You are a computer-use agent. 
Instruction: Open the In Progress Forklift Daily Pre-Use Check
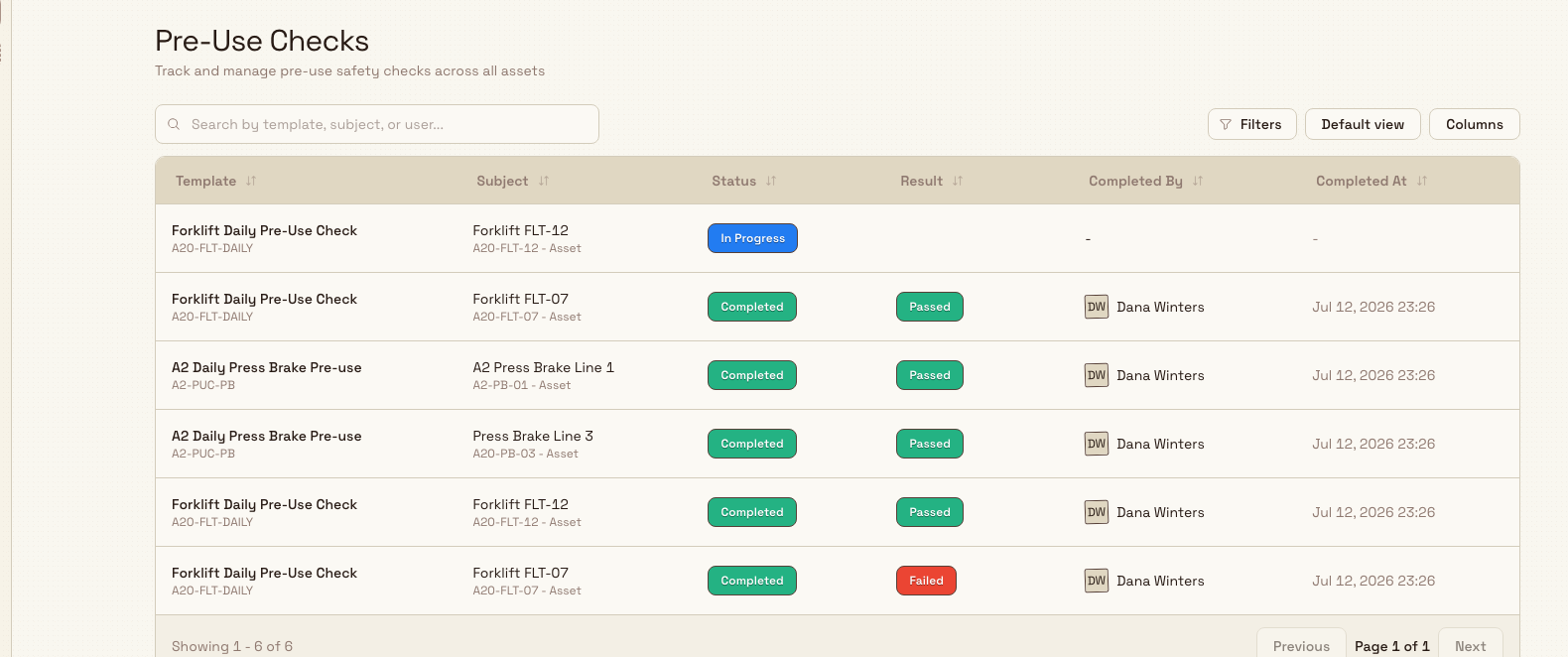tap(264, 230)
